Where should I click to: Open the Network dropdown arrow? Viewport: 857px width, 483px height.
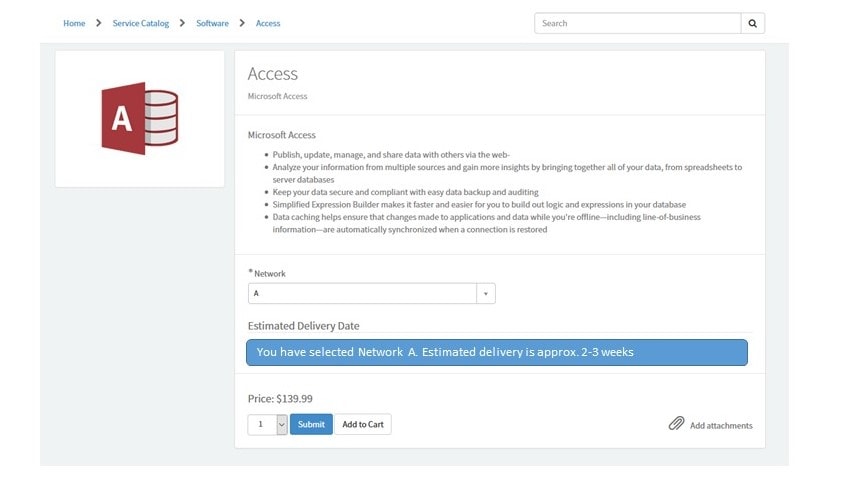tap(485, 293)
